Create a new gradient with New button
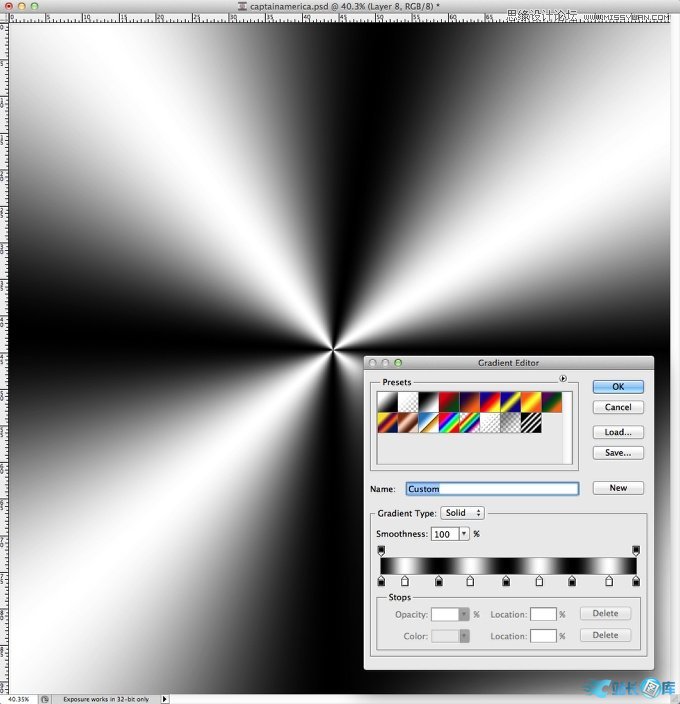The image size is (680, 704). coord(618,488)
